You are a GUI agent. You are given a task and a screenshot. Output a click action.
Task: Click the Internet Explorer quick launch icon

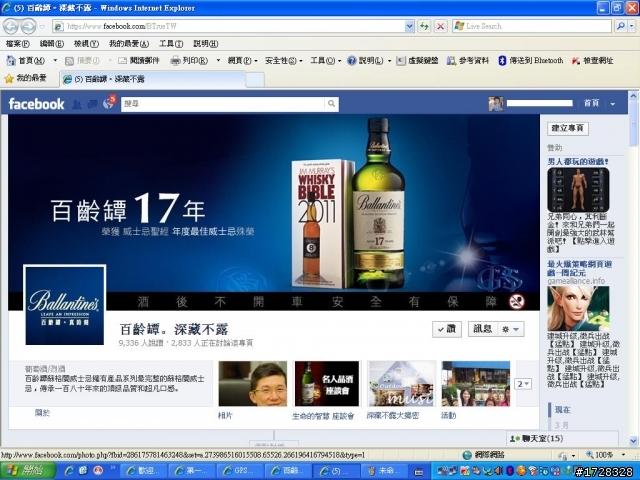[x=69, y=471]
